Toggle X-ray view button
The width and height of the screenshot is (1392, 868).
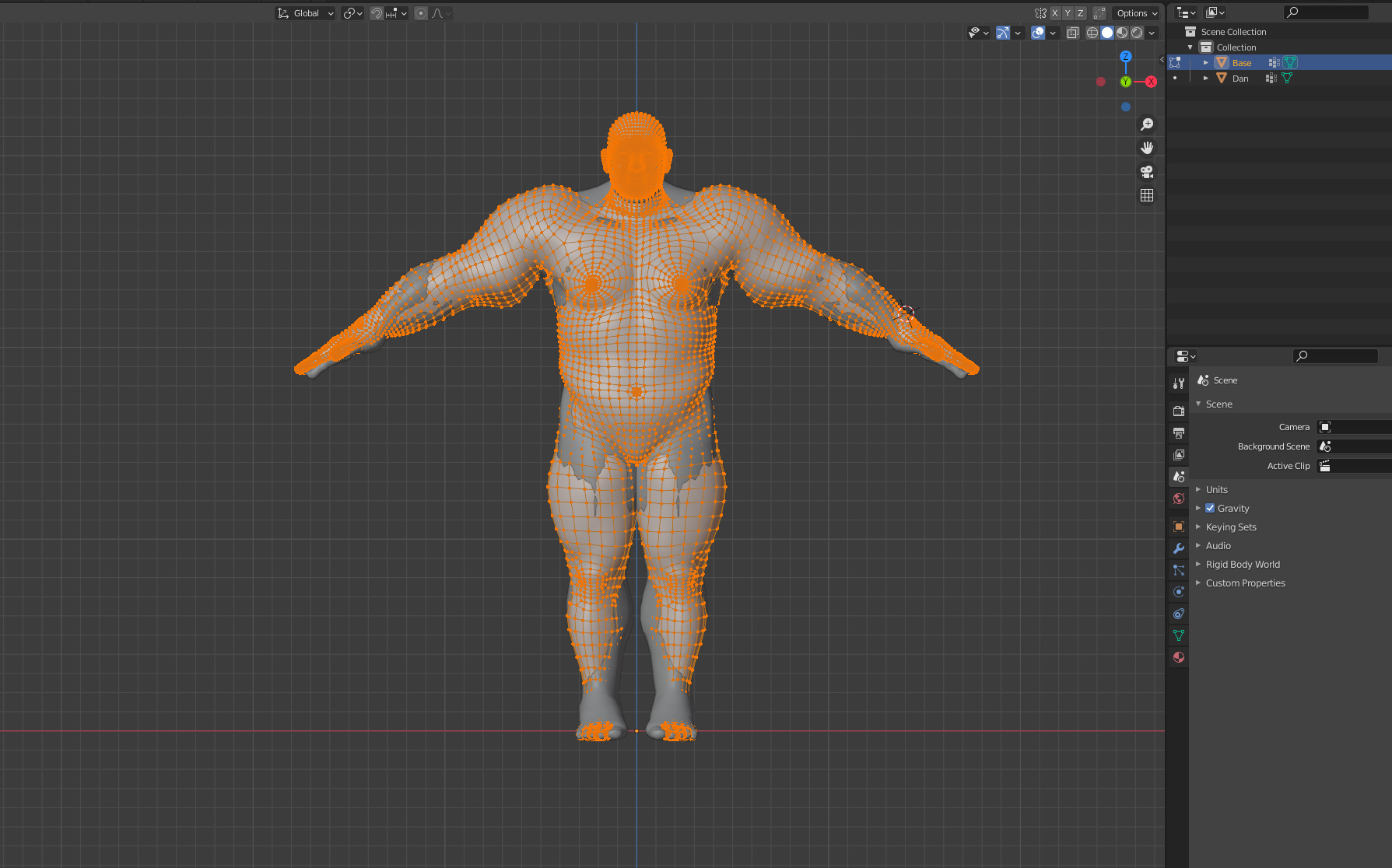tap(1073, 33)
